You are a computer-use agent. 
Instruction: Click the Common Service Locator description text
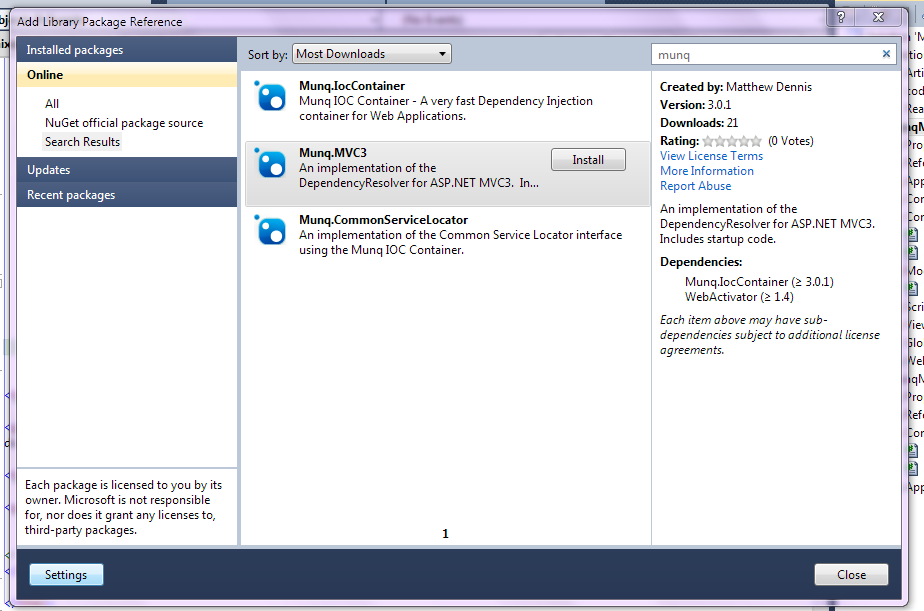pos(460,242)
